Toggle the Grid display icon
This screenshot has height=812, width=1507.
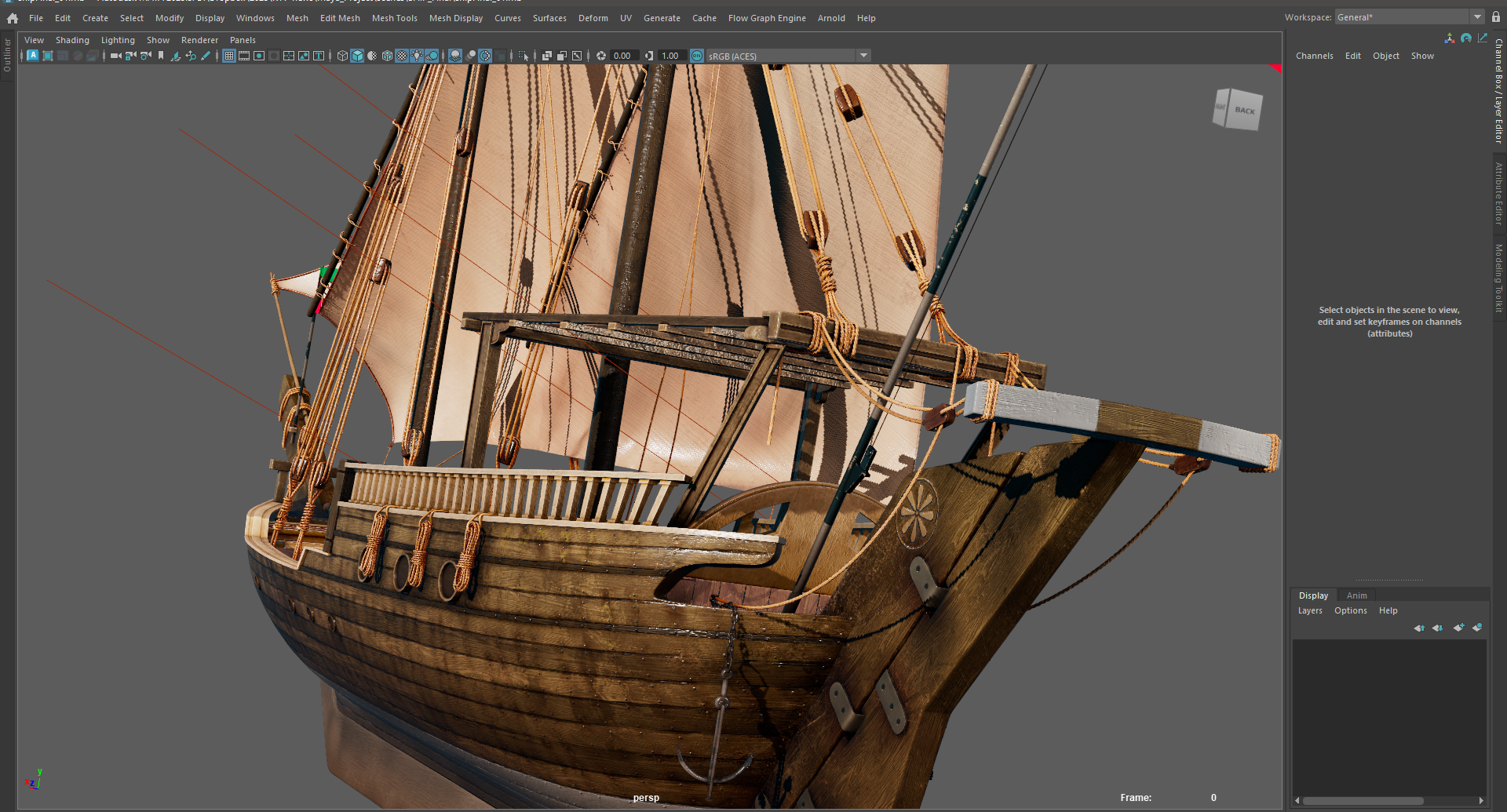[x=229, y=56]
